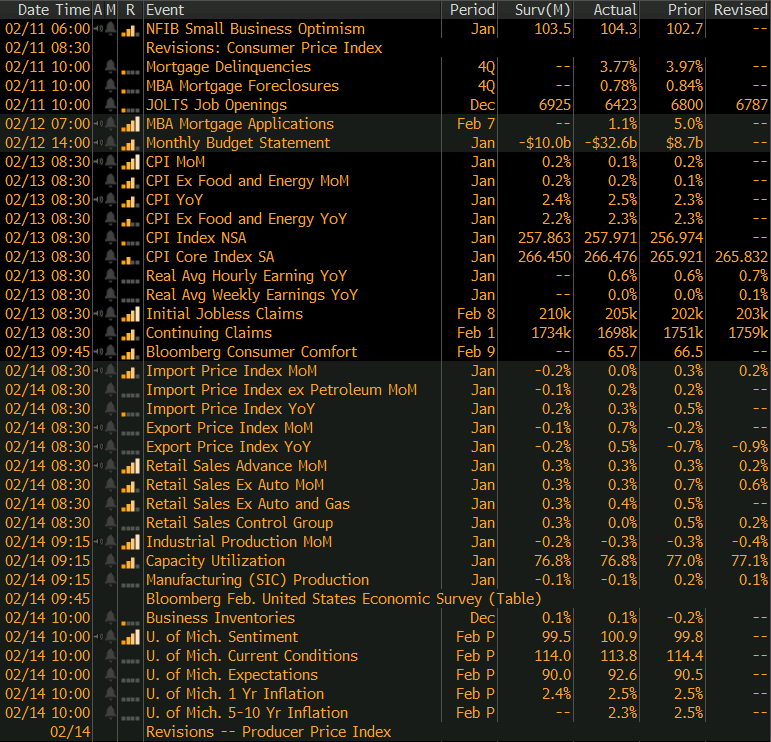Enable alert bell for Continuing Claims
771x742 pixels.
[x=110, y=333]
